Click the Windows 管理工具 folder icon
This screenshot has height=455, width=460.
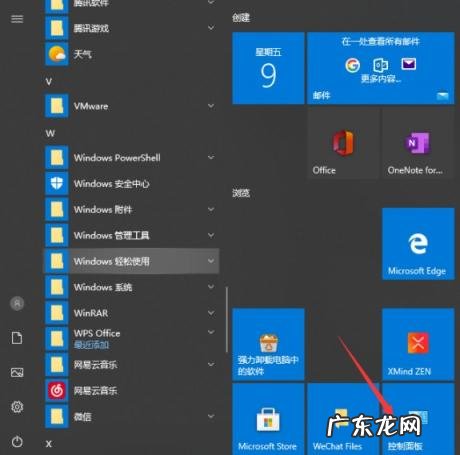[57, 235]
